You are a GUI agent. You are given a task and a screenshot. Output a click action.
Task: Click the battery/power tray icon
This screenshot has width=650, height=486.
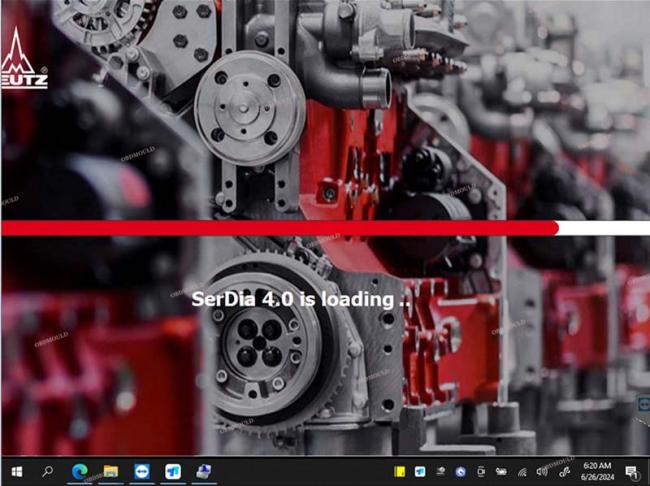501,471
